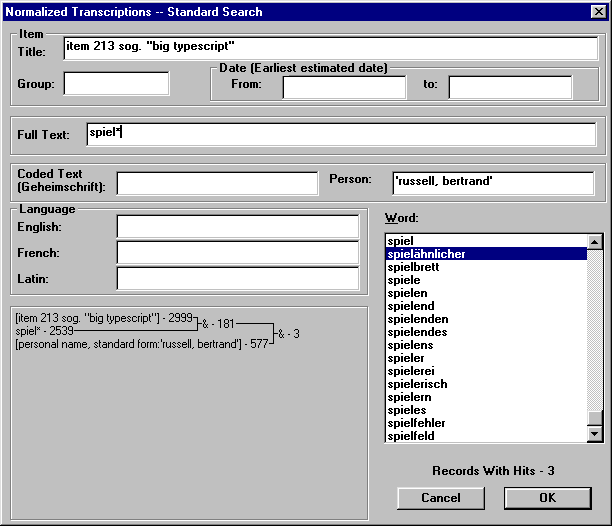
Task: Select 'spielbrett' in the Word list
Action: tap(416, 267)
